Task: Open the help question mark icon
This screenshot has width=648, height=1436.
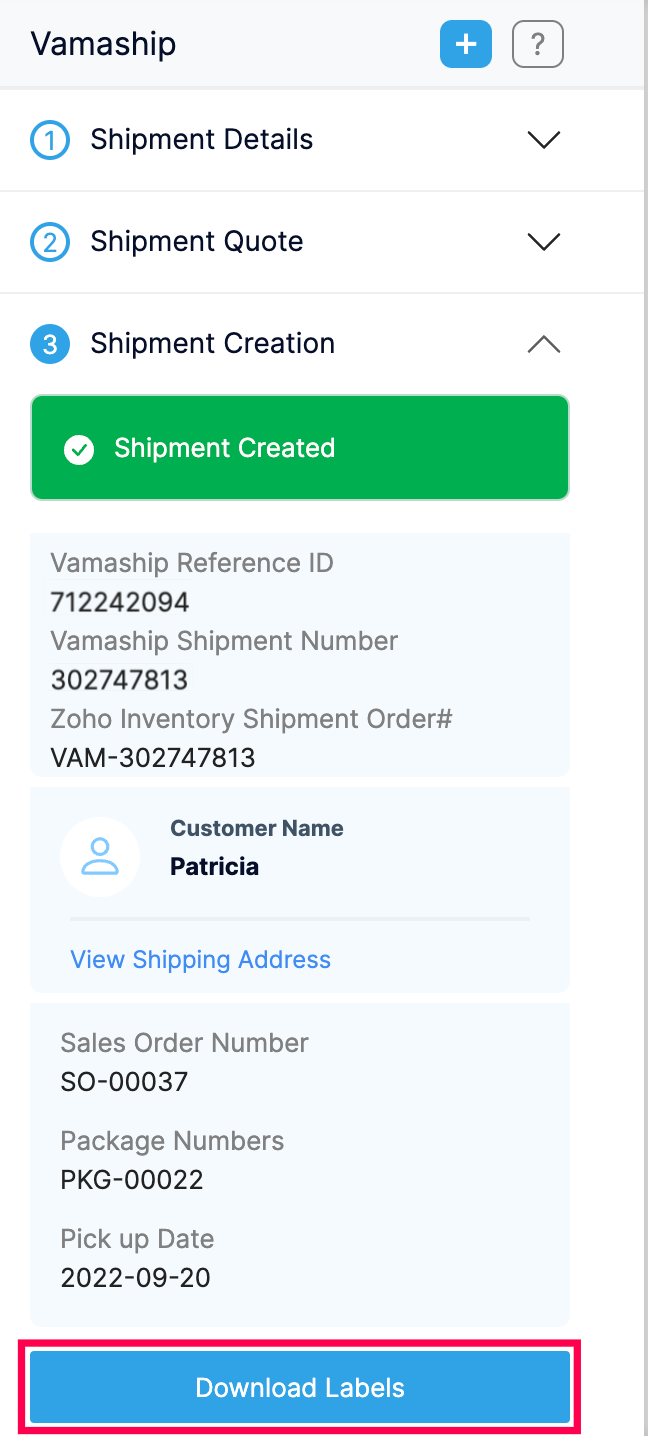Action: point(537,45)
